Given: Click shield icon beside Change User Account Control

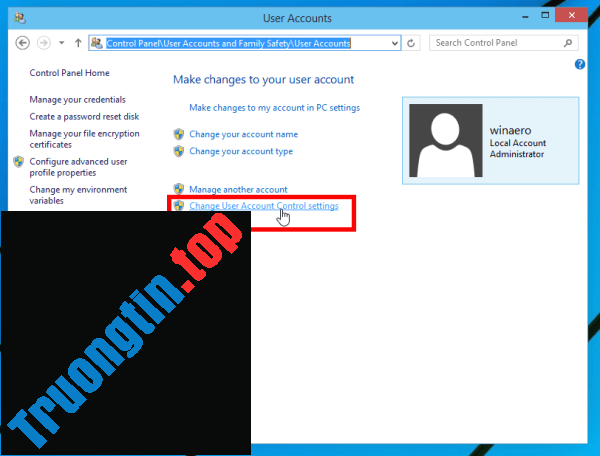Looking at the screenshot, I should [179, 206].
